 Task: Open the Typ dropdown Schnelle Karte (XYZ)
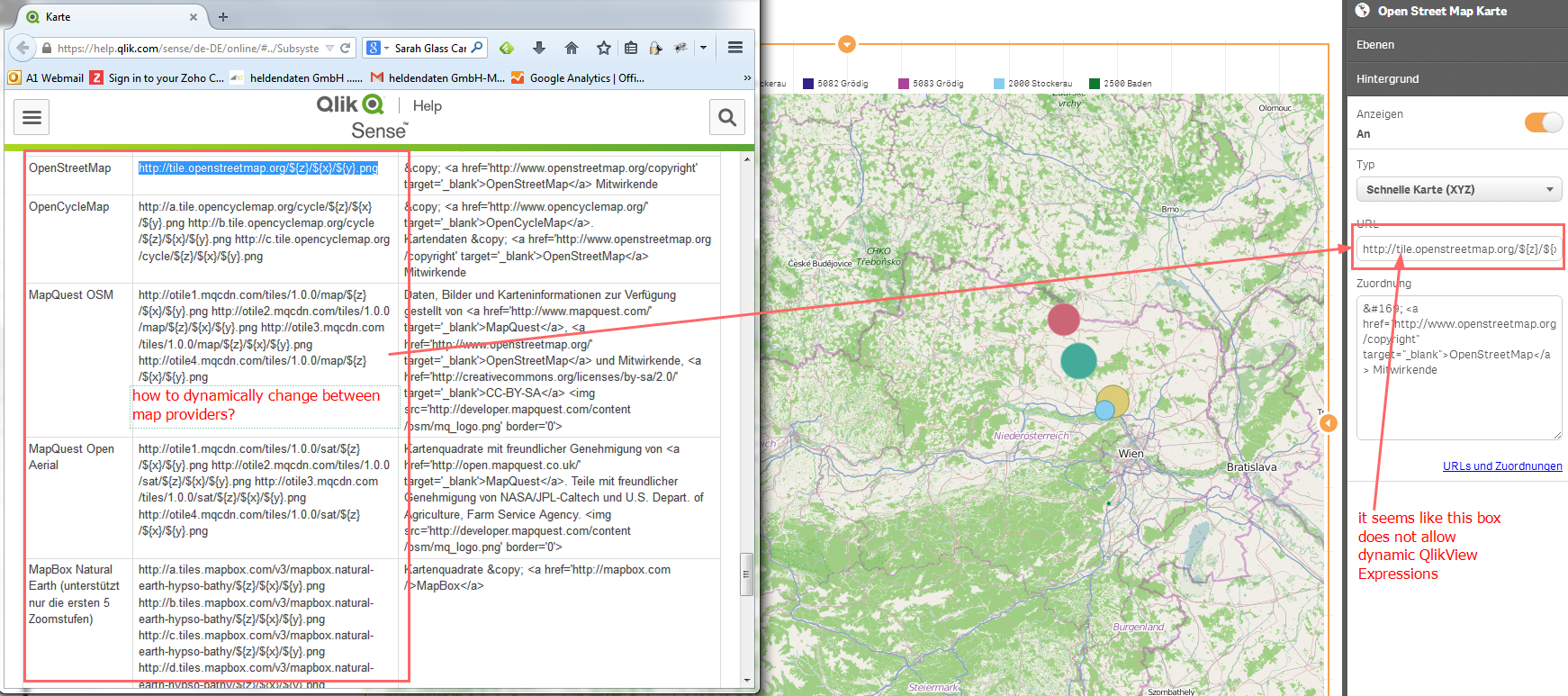coord(1458,190)
